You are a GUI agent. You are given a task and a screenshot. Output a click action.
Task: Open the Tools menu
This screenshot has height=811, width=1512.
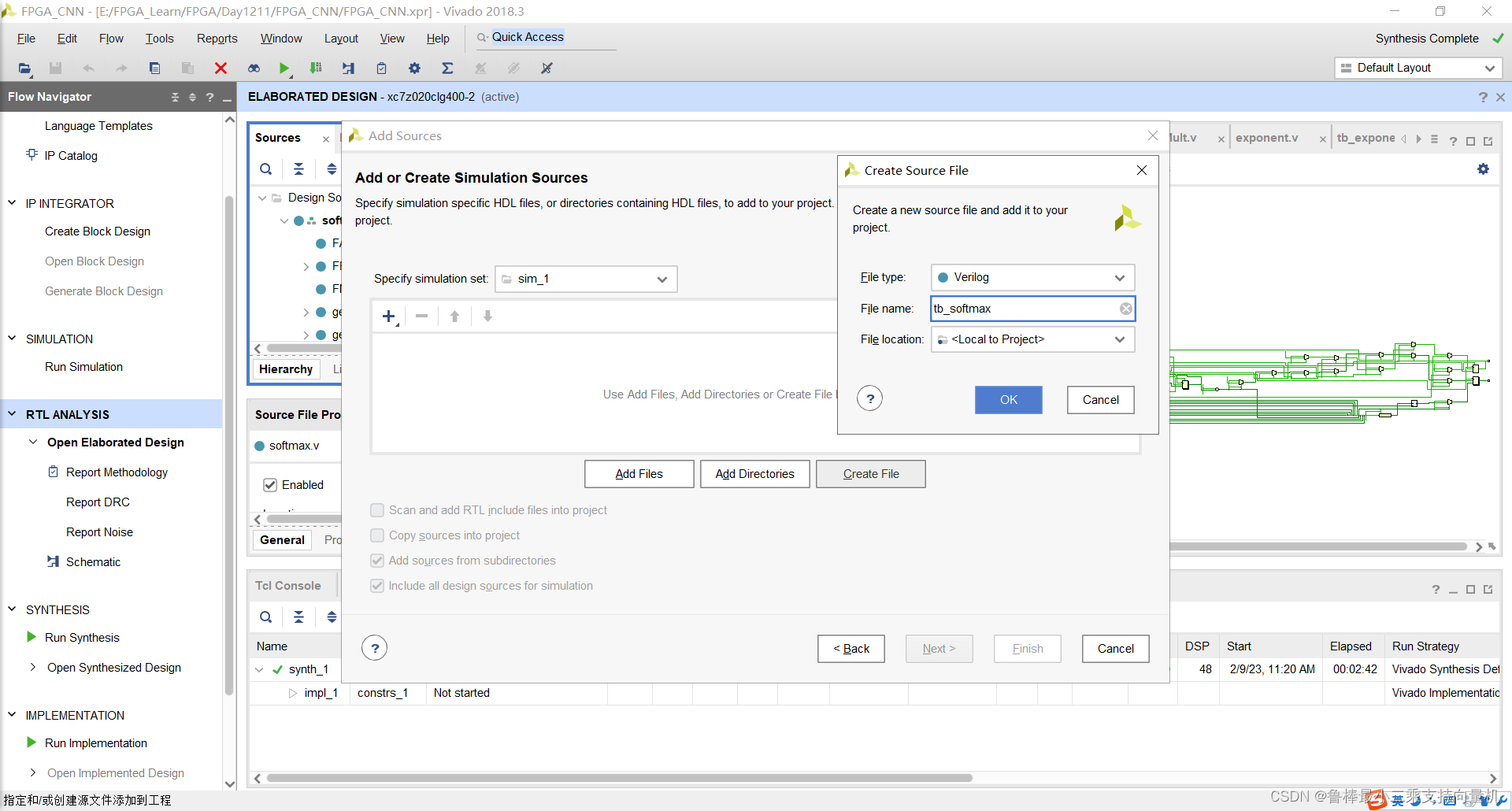[159, 39]
